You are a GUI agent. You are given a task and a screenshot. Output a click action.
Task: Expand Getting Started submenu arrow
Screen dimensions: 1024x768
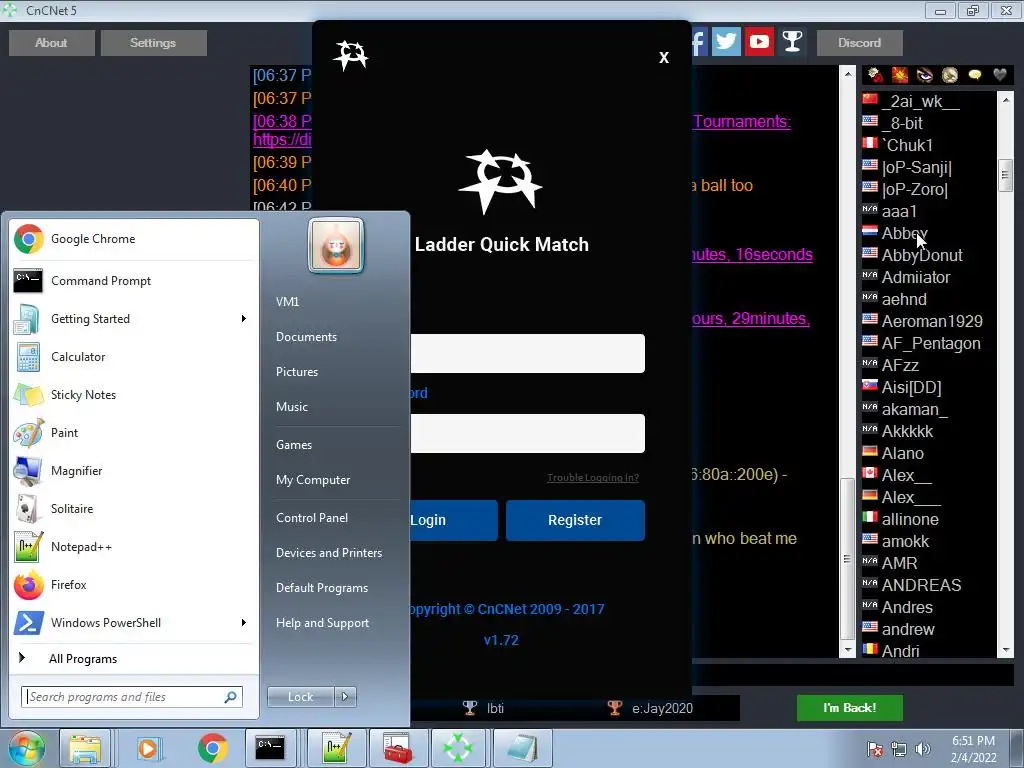coord(244,319)
